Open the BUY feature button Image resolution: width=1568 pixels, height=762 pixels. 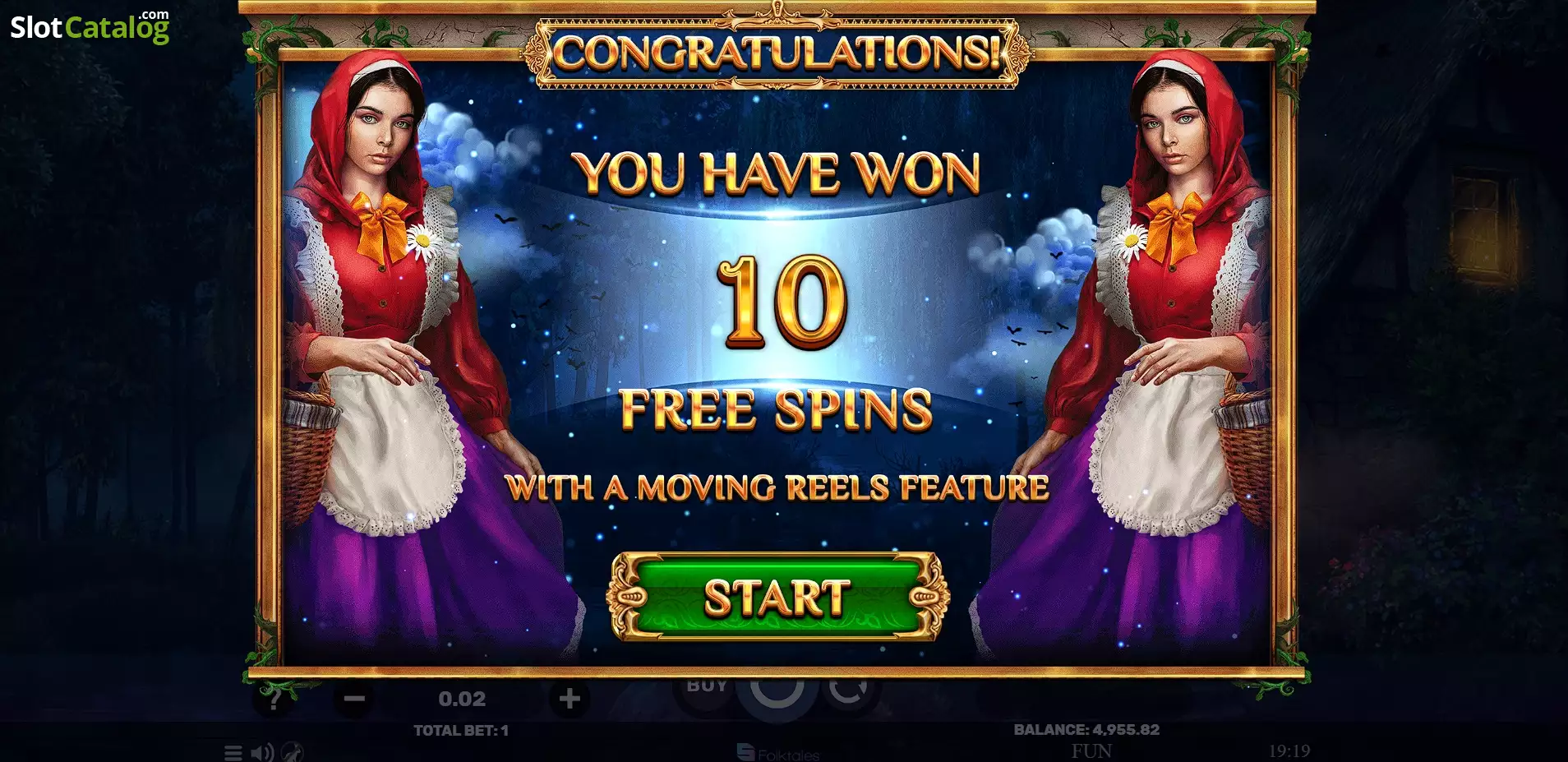click(x=708, y=686)
